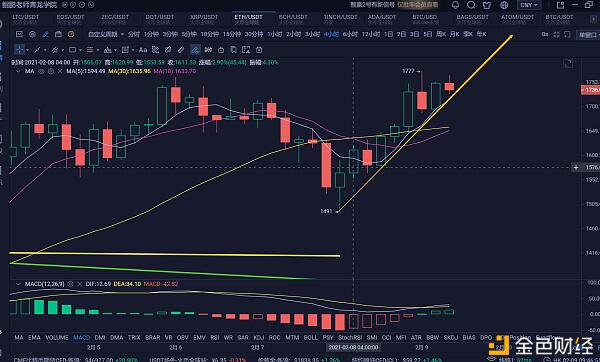Select the StochRSI indicator tab
The width and height of the screenshot is (600, 362).
pyautogui.click(x=350, y=338)
